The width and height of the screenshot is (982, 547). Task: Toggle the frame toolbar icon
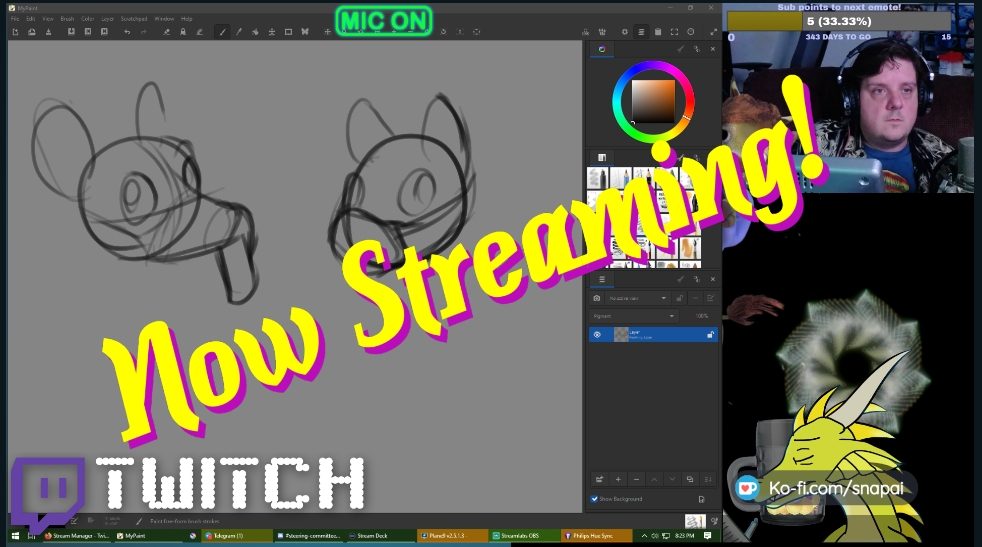click(674, 32)
